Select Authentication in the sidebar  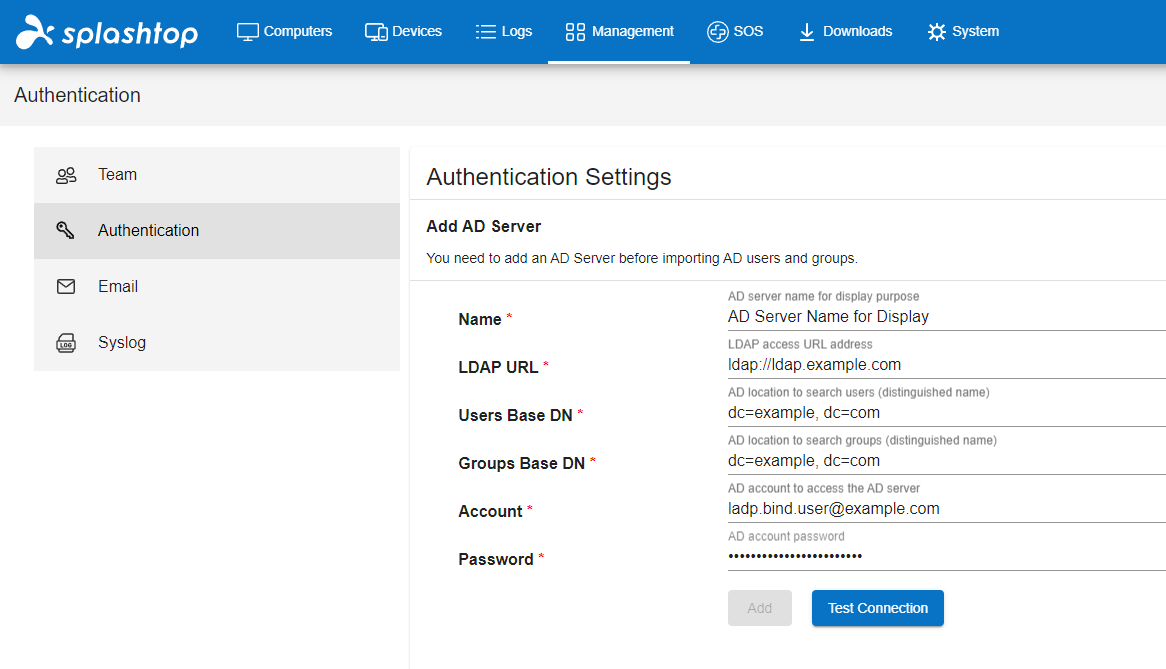click(x=217, y=231)
